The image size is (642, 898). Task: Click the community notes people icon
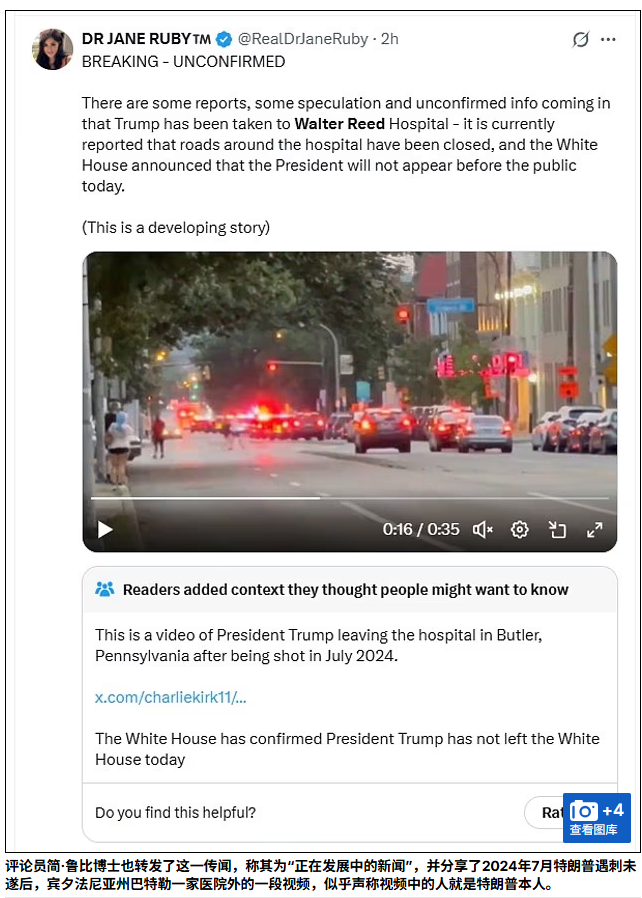(104, 589)
